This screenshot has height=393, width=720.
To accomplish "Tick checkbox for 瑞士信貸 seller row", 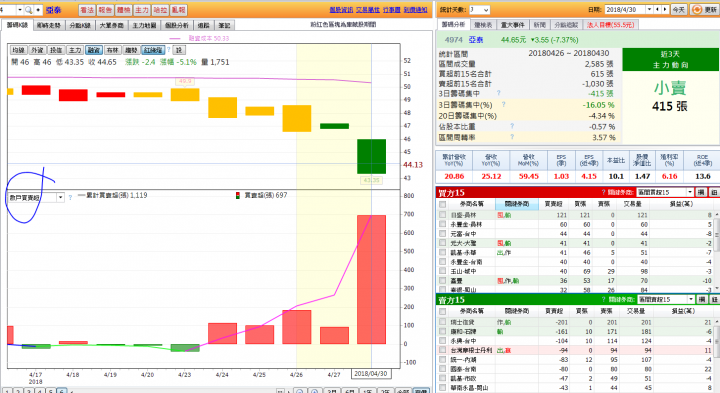I will 442,322.
